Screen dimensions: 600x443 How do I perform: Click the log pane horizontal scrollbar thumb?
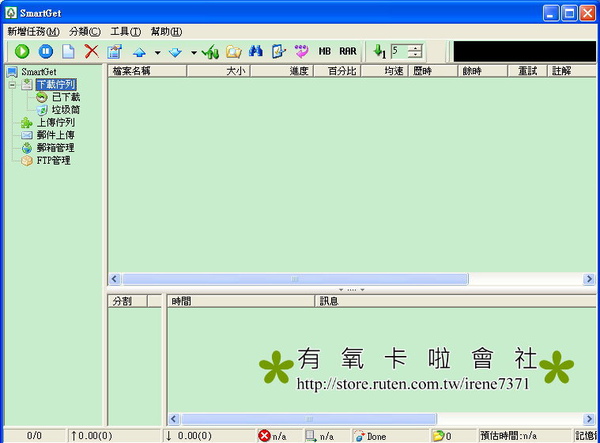pos(309,419)
